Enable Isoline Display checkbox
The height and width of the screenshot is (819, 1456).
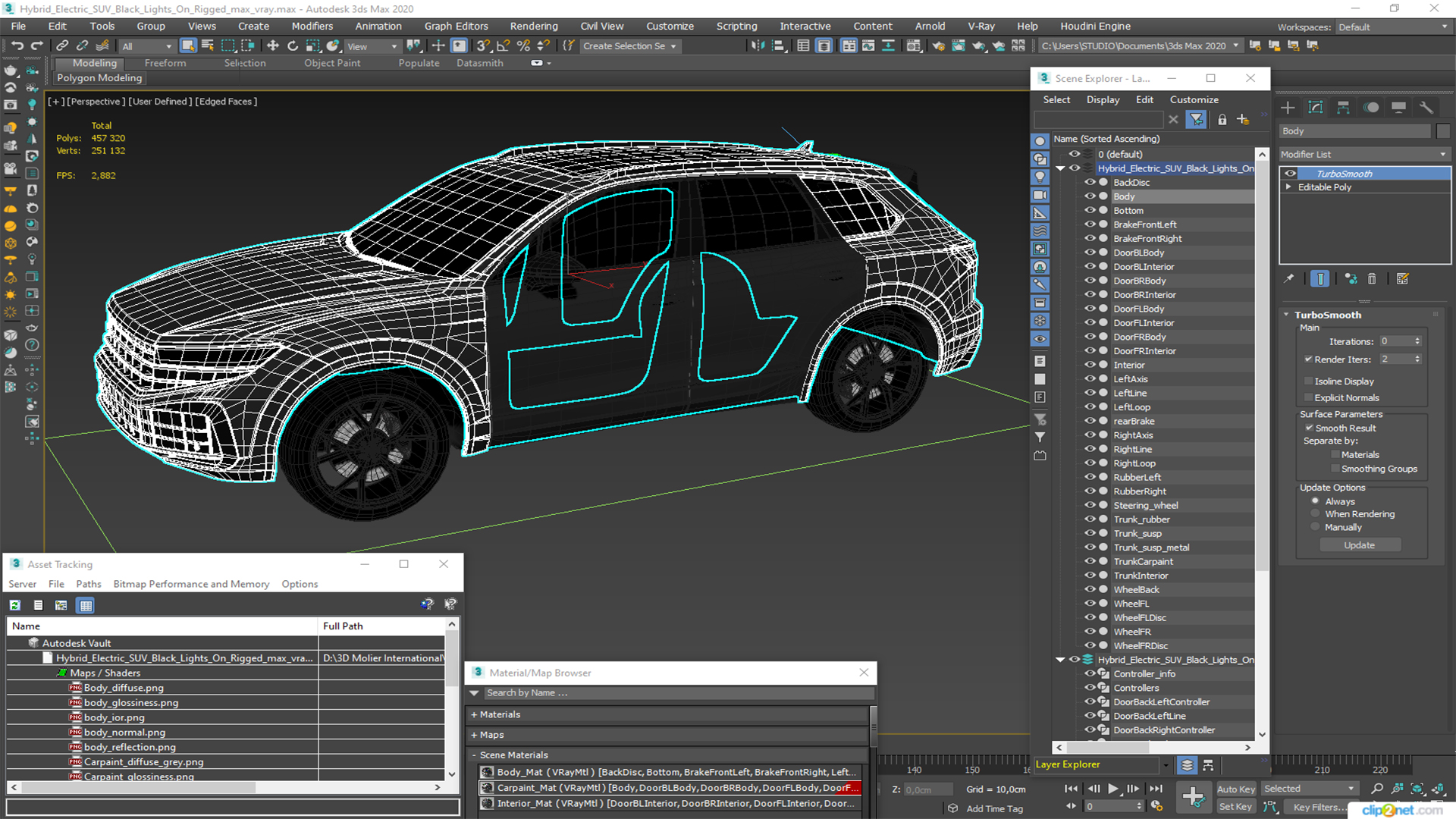[x=1308, y=381]
